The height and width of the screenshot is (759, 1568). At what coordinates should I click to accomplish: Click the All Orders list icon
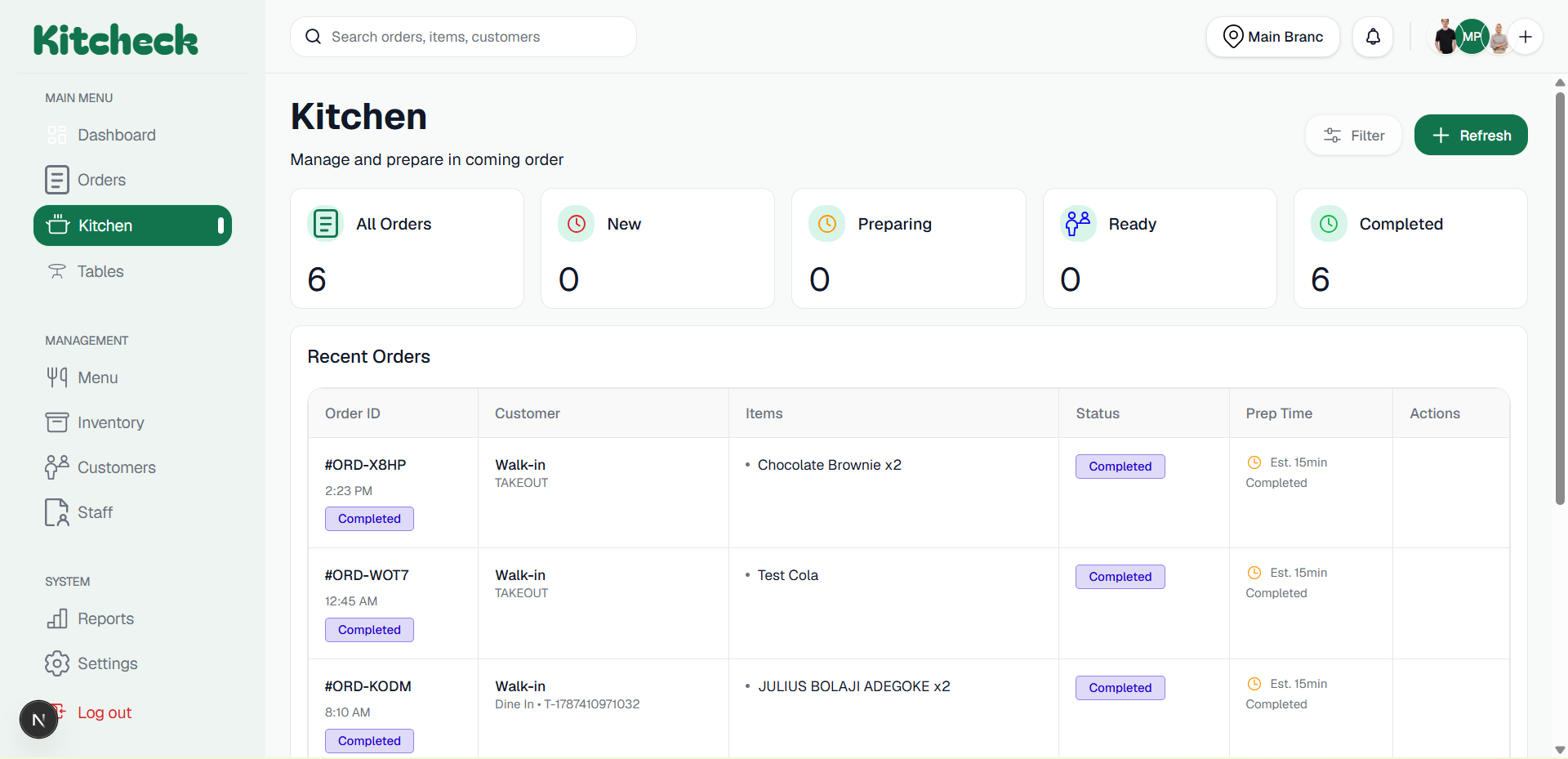pyautogui.click(x=326, y=223)
